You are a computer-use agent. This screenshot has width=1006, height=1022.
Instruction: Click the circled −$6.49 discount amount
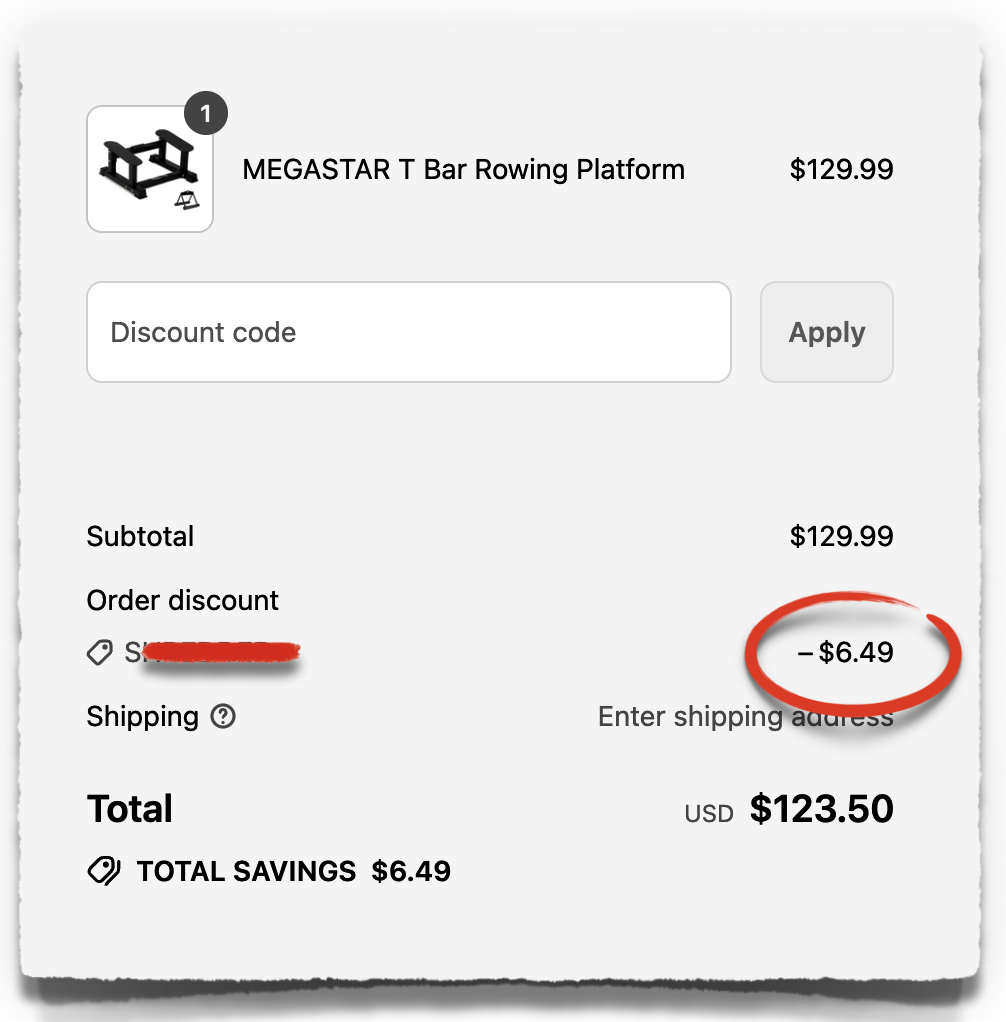846,654
